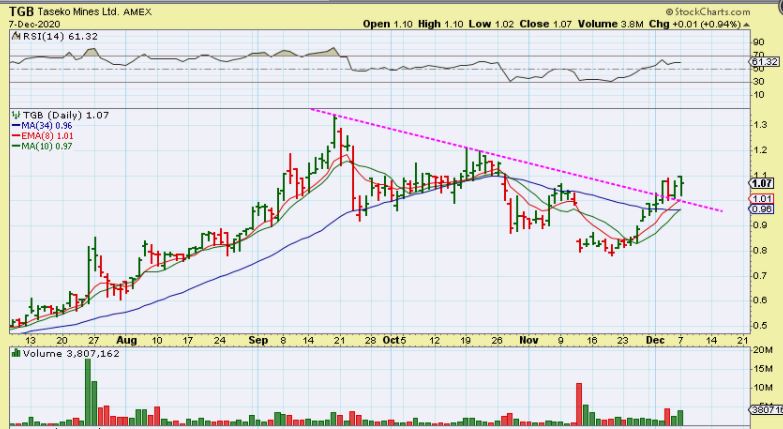This screenshot has height=429, width=783.
Task: Click the 'TGB (Daily) 1.07' legend entry
Action: coord(66,115)
